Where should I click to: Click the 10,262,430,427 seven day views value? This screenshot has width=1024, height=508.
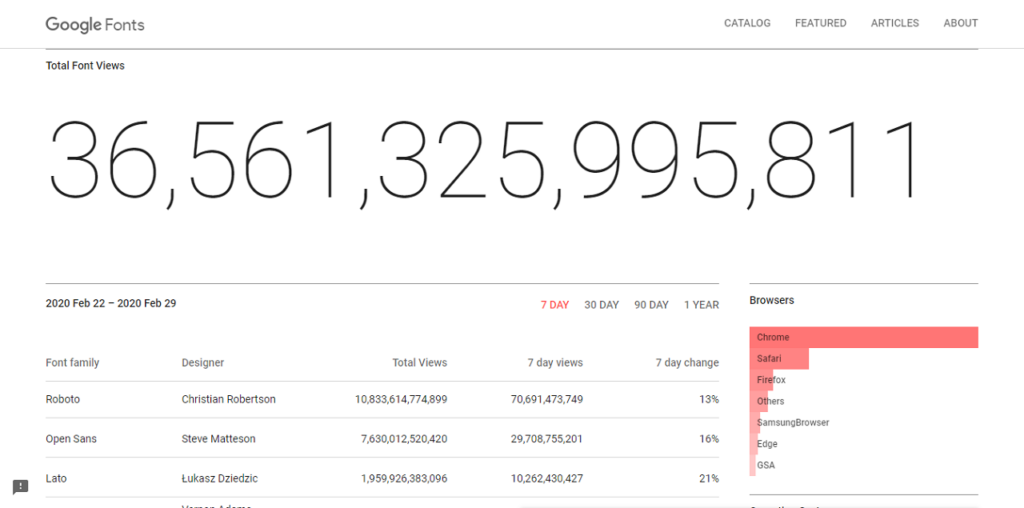point(547,479)
